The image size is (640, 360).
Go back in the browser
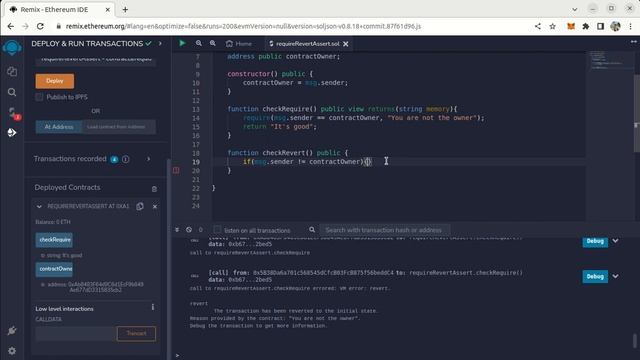pyautogui.click(x=11, y=26)
